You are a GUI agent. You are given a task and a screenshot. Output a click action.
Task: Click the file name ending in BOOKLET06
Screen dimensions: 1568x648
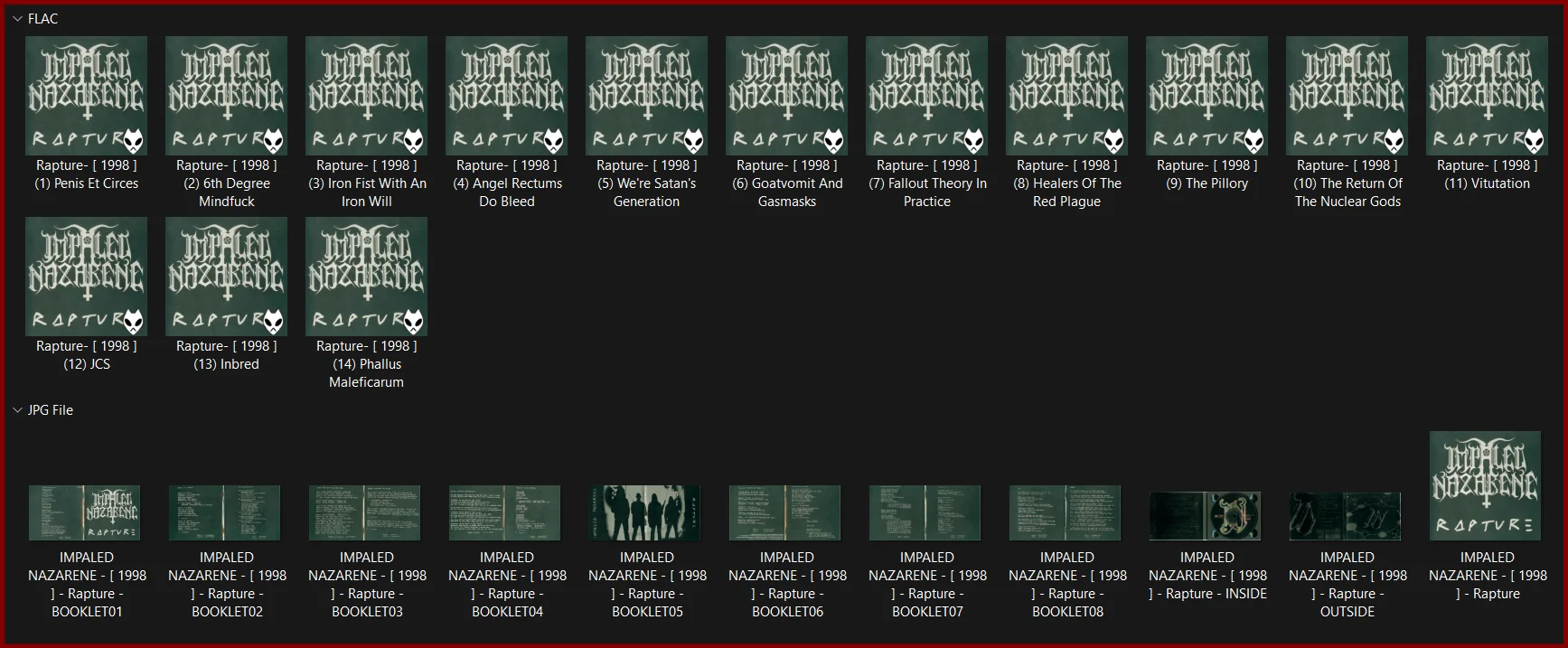coord(787,585)
